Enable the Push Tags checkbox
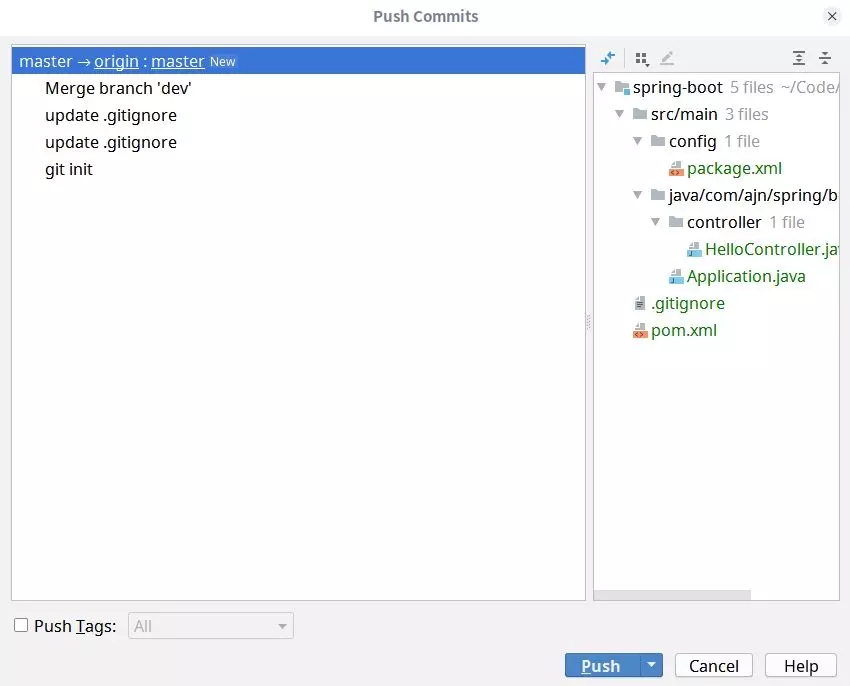This screenshot has width=850, height=686. pos(21,626)
